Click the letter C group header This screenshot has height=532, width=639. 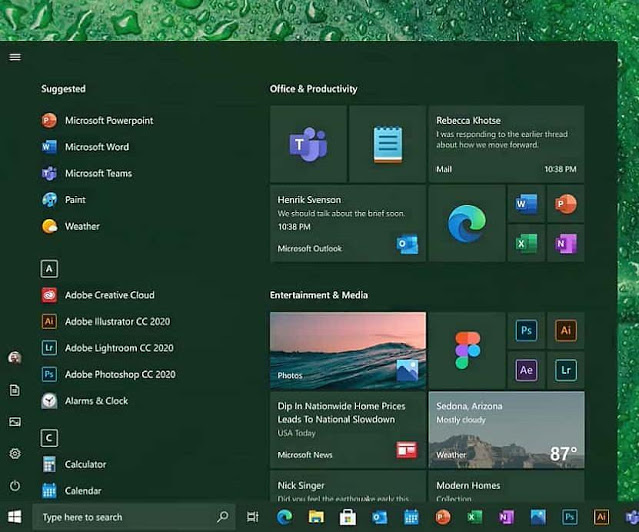point(49,438)
